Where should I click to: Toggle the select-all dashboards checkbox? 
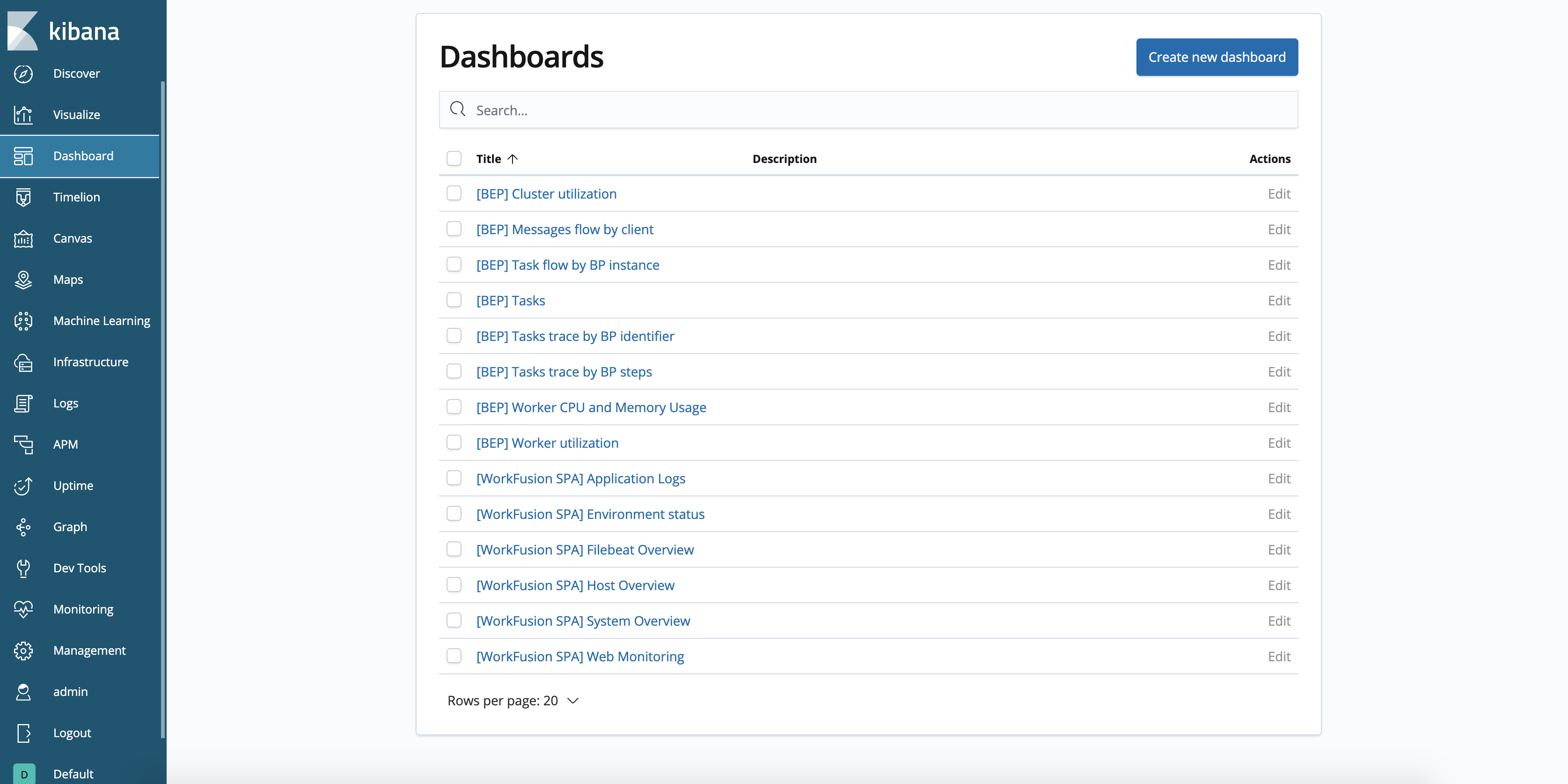pos(454,158)
